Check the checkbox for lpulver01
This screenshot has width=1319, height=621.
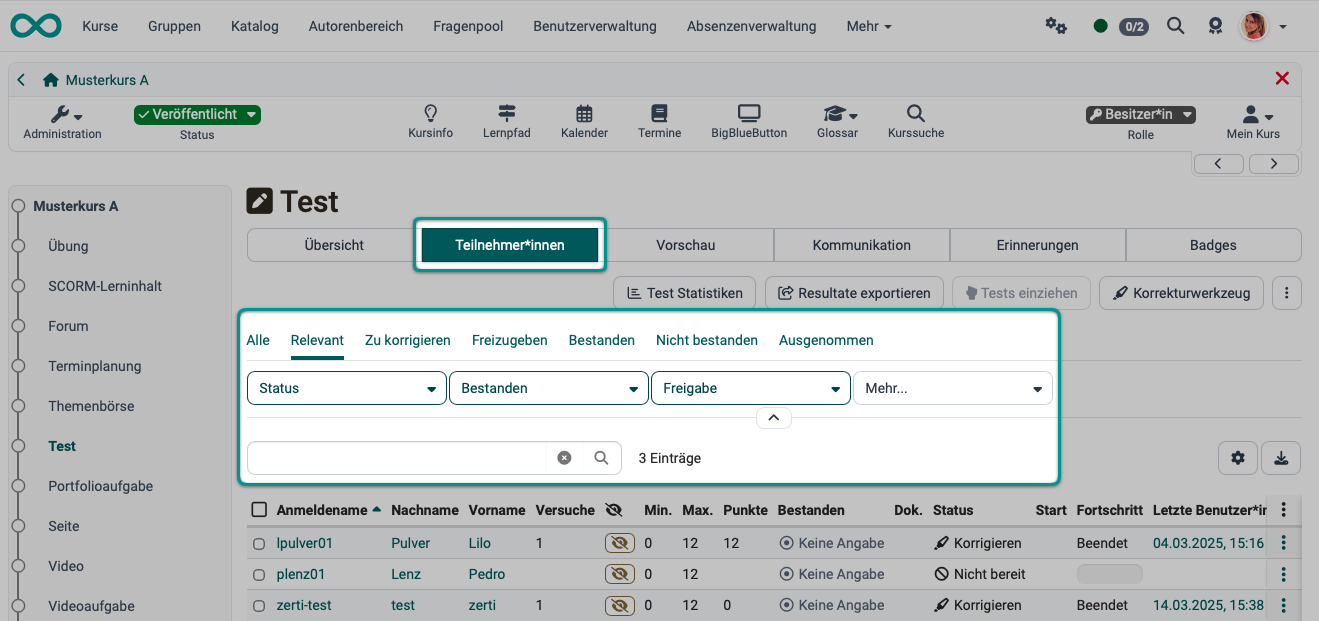[x=259, y=544]
